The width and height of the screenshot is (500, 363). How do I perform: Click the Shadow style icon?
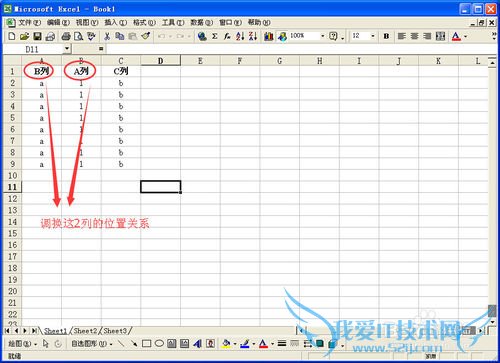320,343
